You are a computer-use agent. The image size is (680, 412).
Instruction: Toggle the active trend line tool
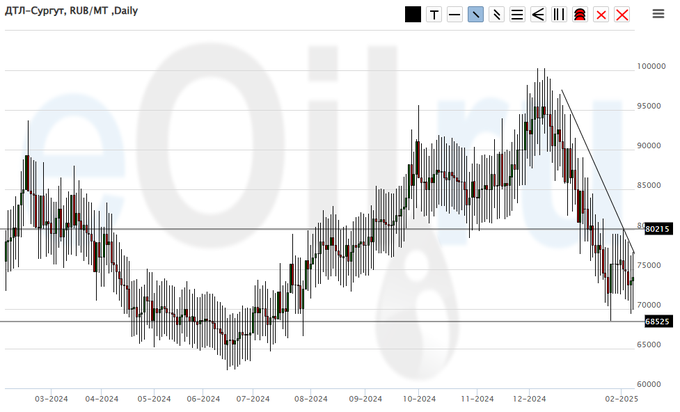[476, 14]
